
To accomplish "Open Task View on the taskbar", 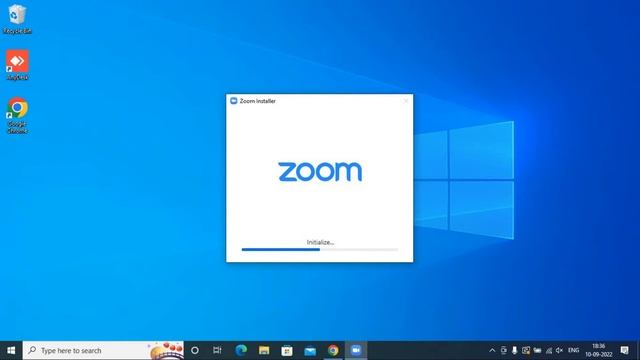I will click(217, 350).
